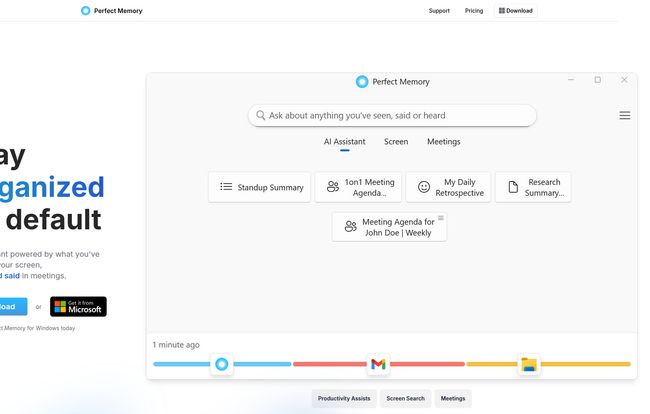Switch to the Screen tab
This screenshot has height=414, width=650.
(396, 142)
